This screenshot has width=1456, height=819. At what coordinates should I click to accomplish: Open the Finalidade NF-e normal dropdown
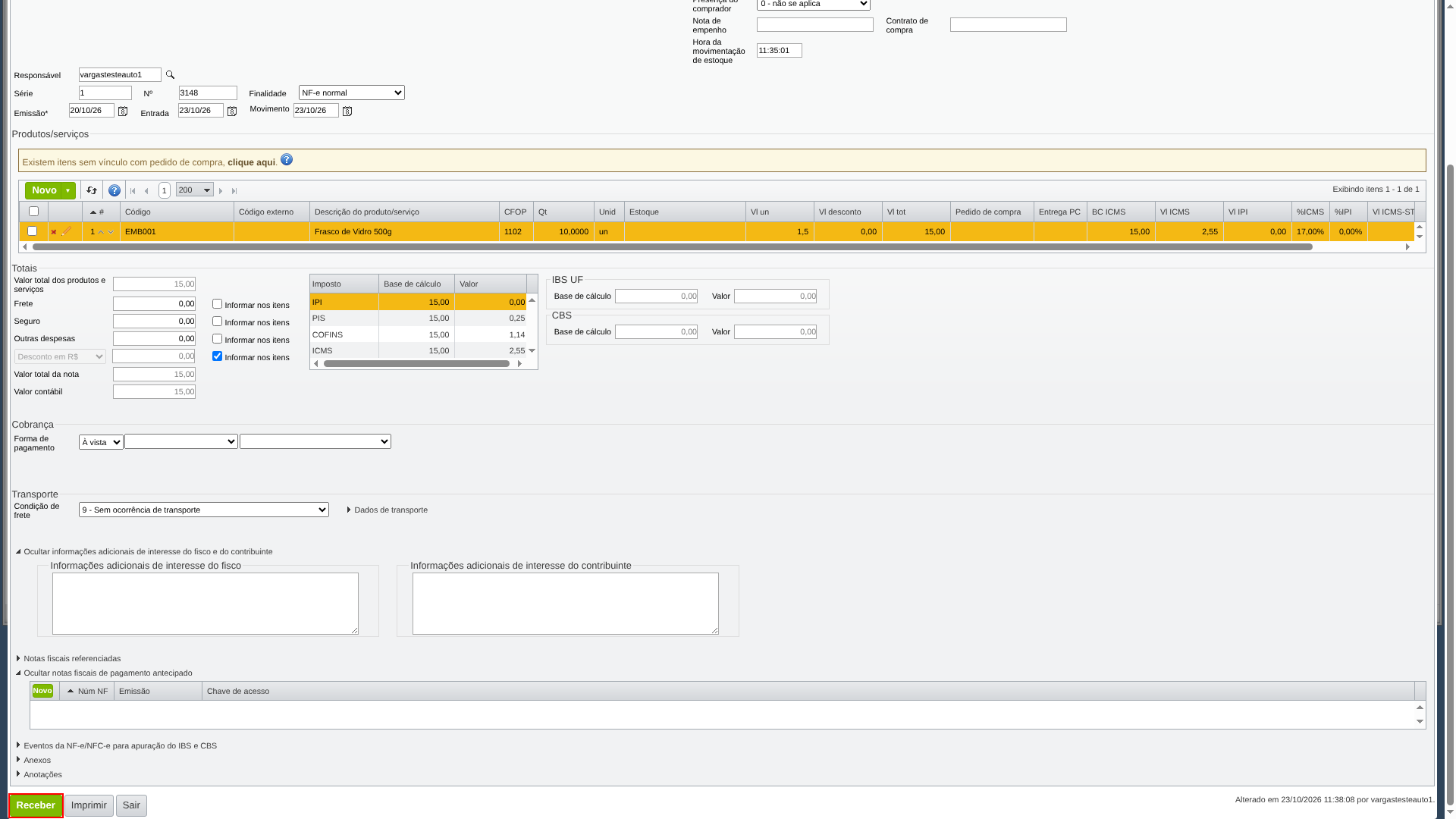352,93
